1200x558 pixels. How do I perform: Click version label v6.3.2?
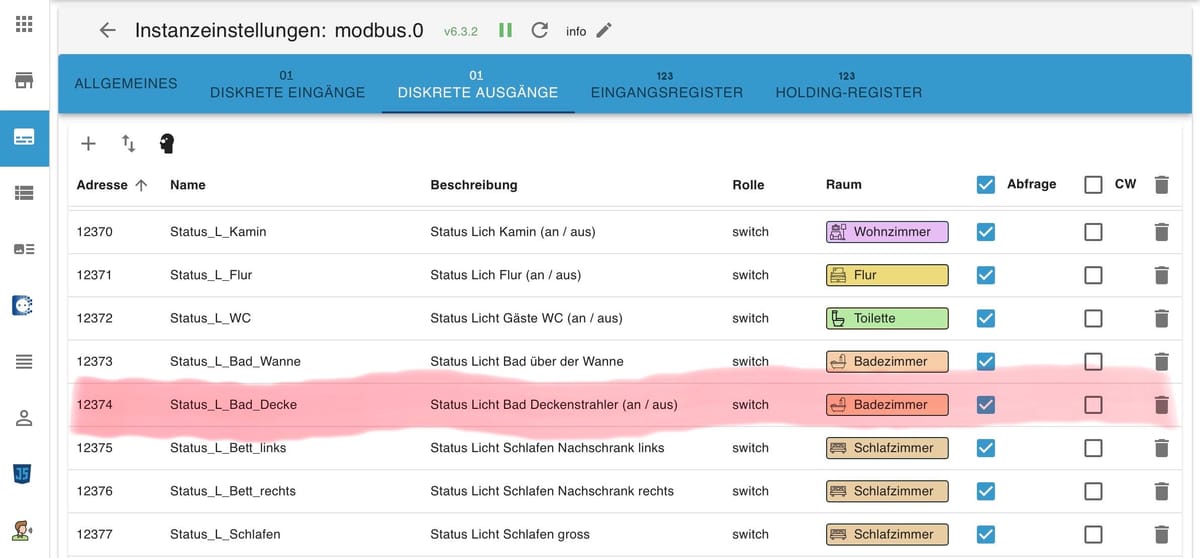pos(461,31)
